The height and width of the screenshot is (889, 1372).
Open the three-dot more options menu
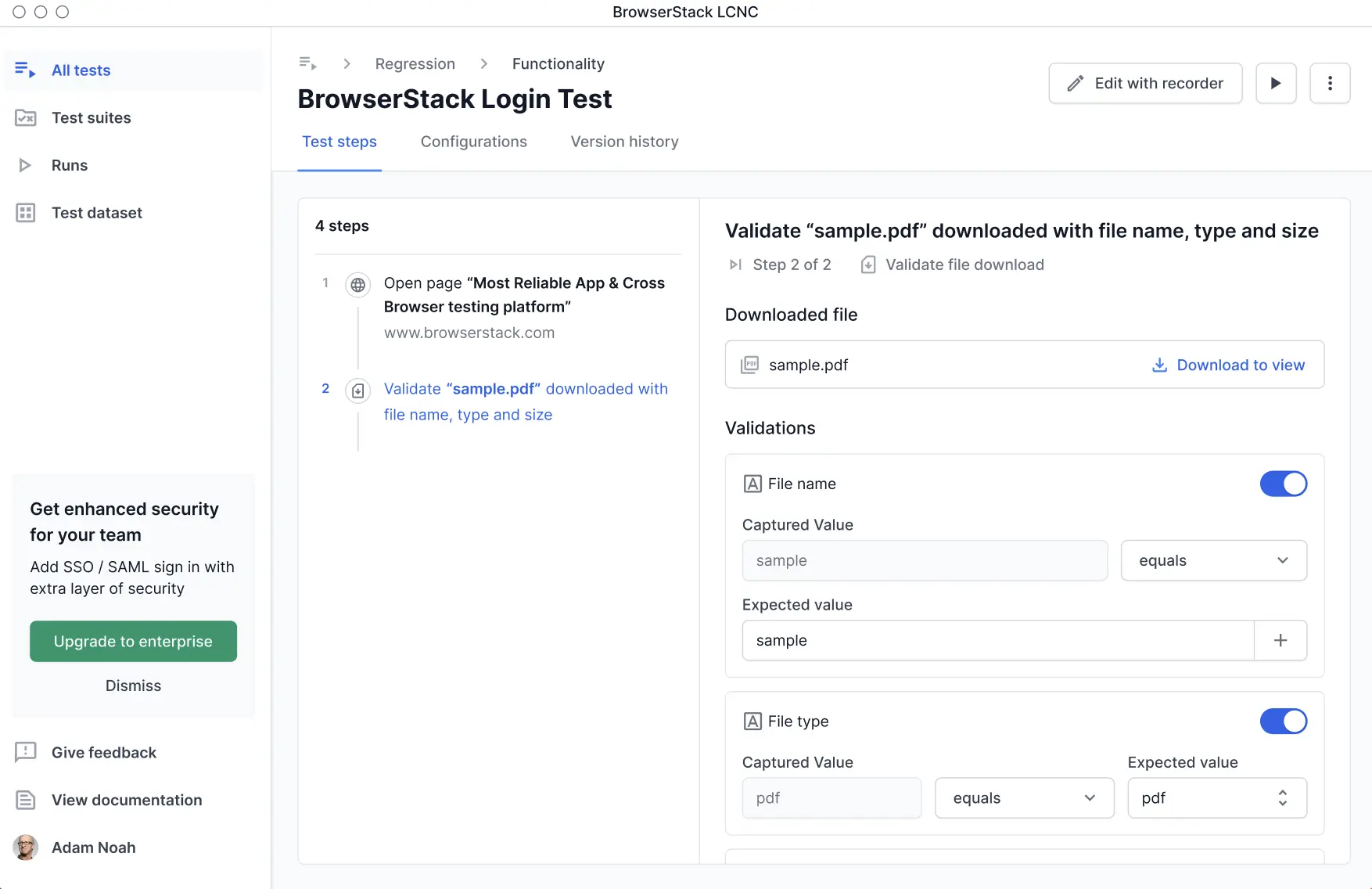point(1330,83)
